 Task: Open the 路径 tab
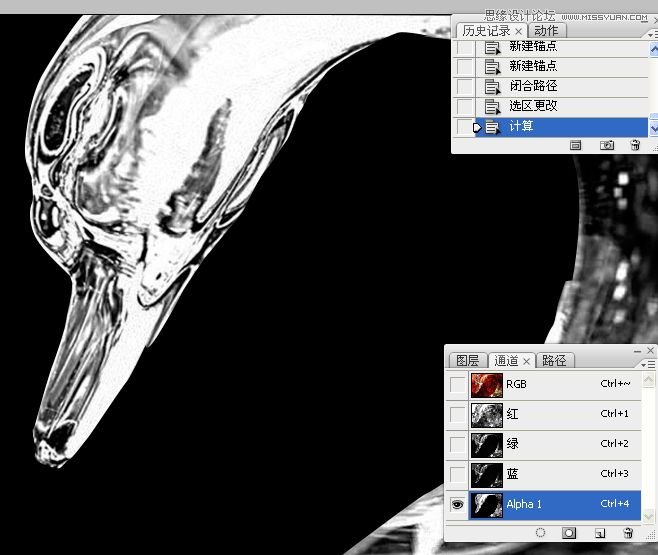[552, 361]
